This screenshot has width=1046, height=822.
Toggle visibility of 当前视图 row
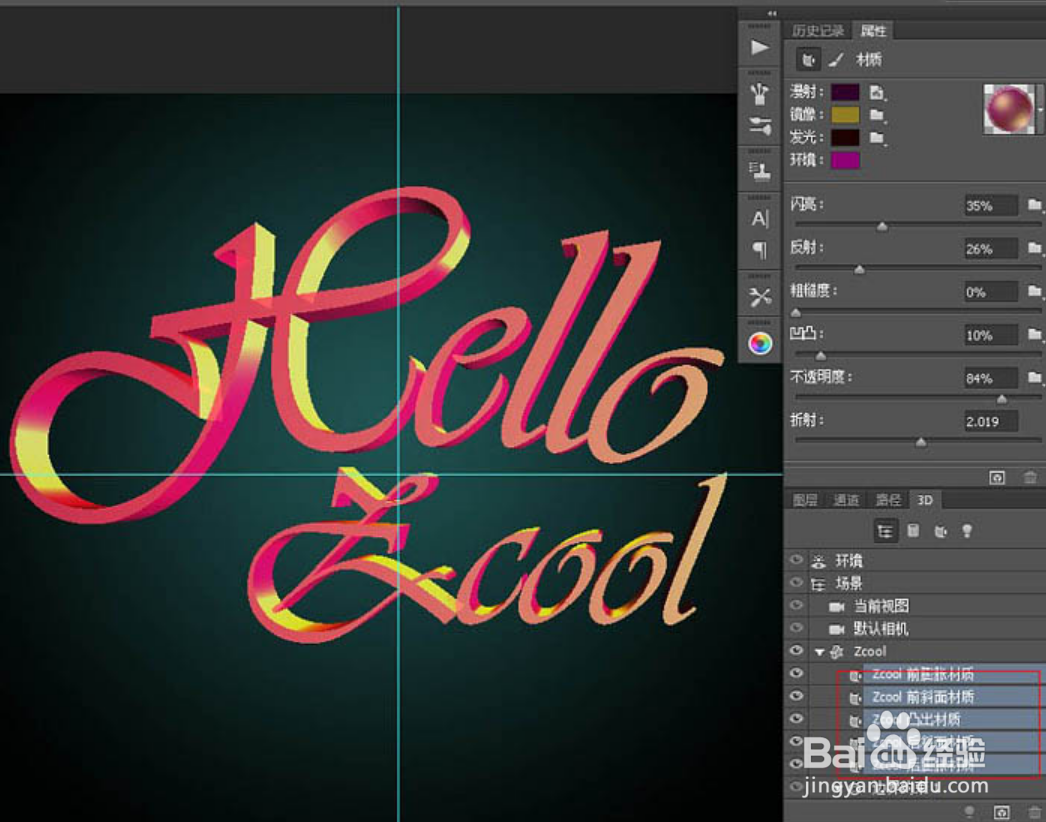[796, 606]
